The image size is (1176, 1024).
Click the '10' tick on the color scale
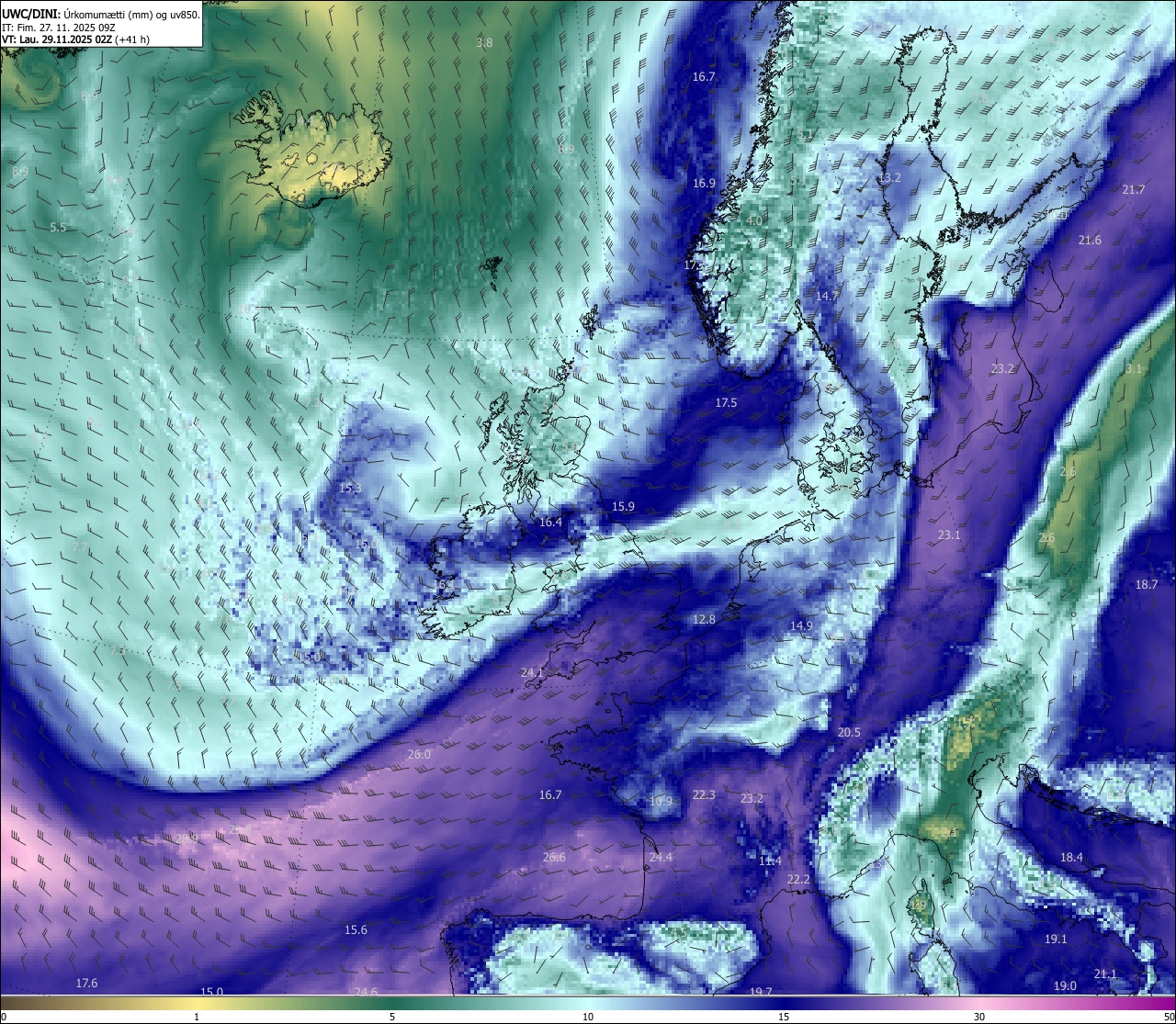point(588,1017)
